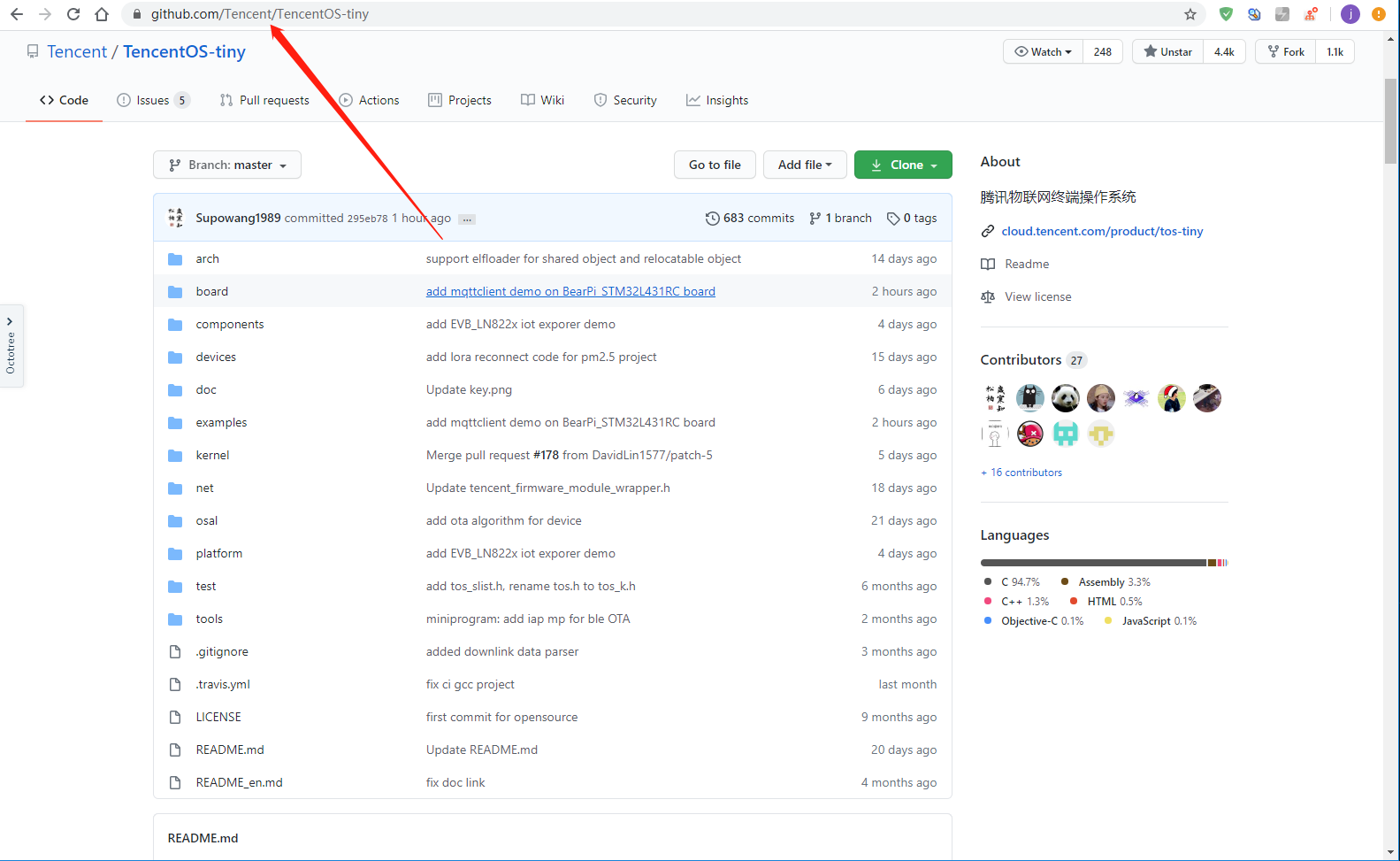Open the Watch dropdown
This screenshot has width=1400, height=861.
pos(1044,52)
